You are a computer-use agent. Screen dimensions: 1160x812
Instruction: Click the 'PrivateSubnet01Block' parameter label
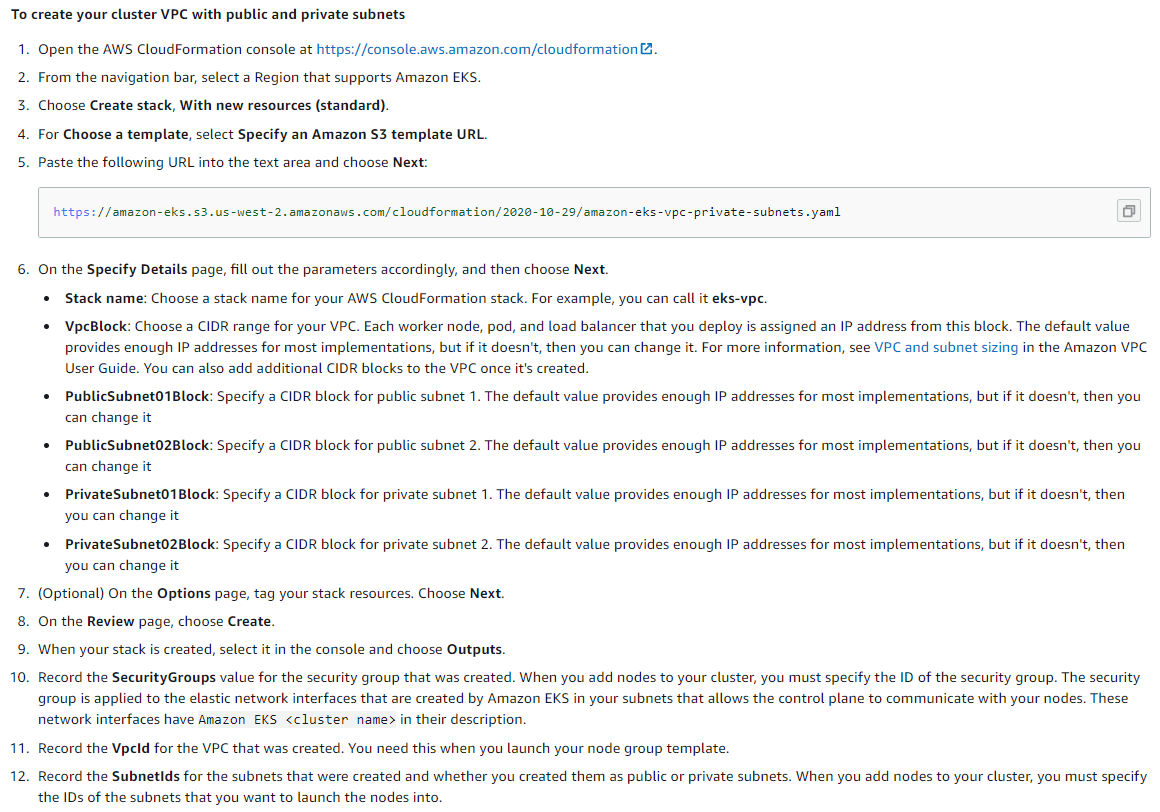coord(140,494)
